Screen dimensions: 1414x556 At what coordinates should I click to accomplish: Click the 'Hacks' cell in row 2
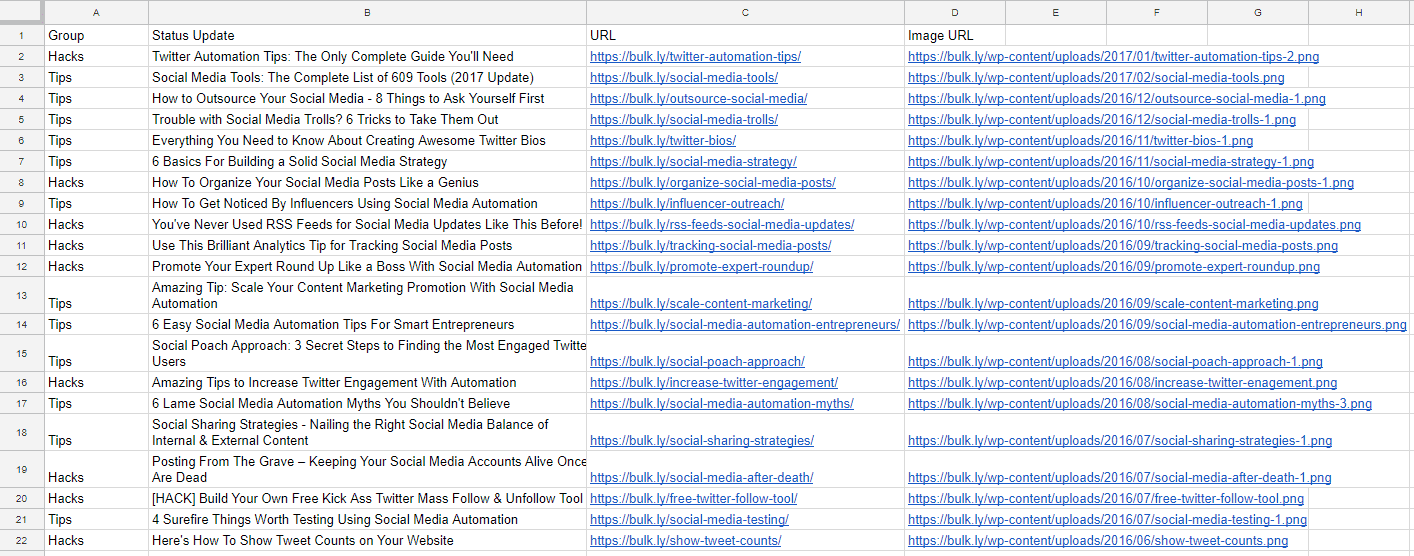pos(96,57)
